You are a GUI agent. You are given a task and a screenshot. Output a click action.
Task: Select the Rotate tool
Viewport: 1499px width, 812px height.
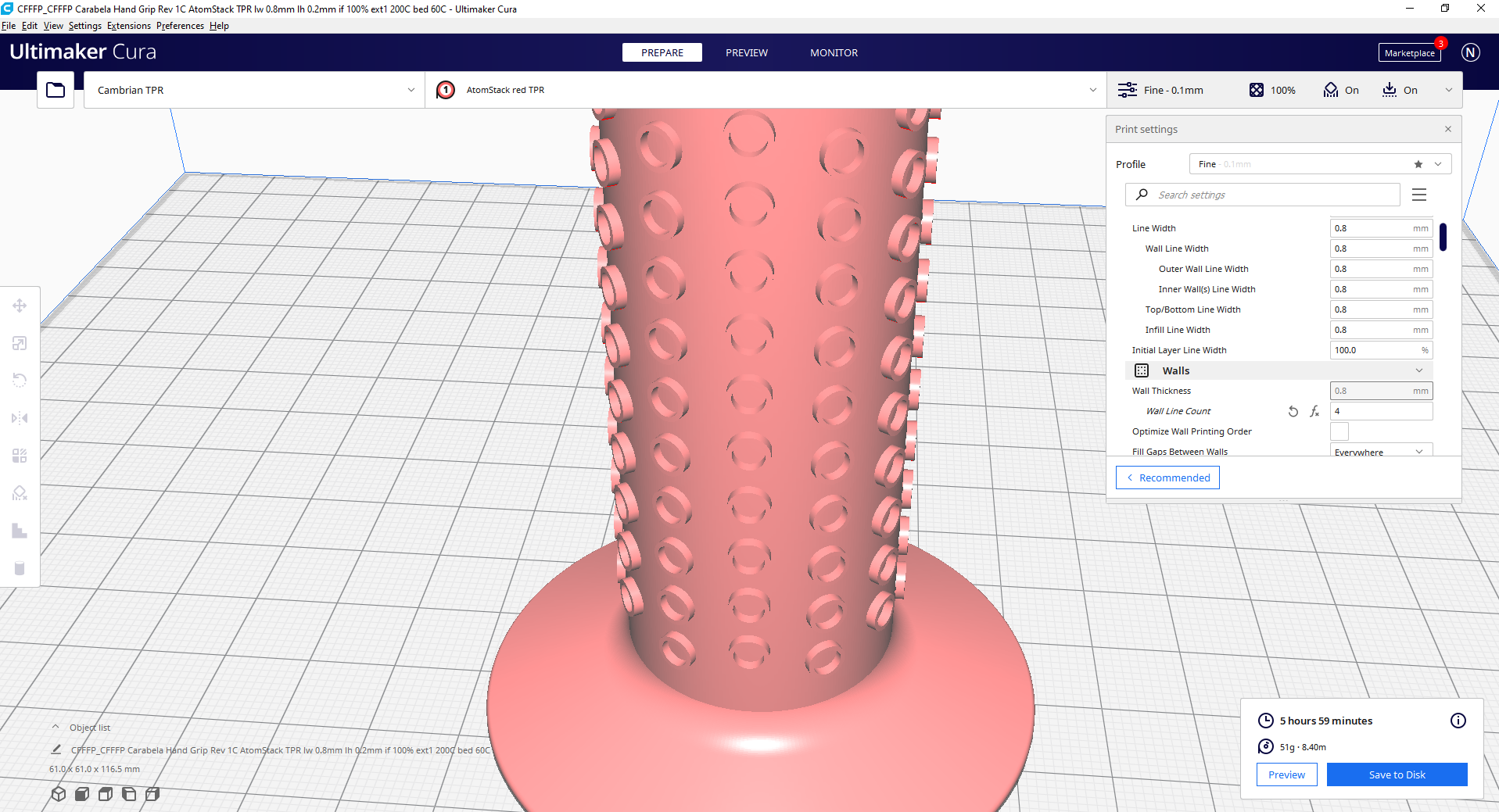tap(20, 380)
